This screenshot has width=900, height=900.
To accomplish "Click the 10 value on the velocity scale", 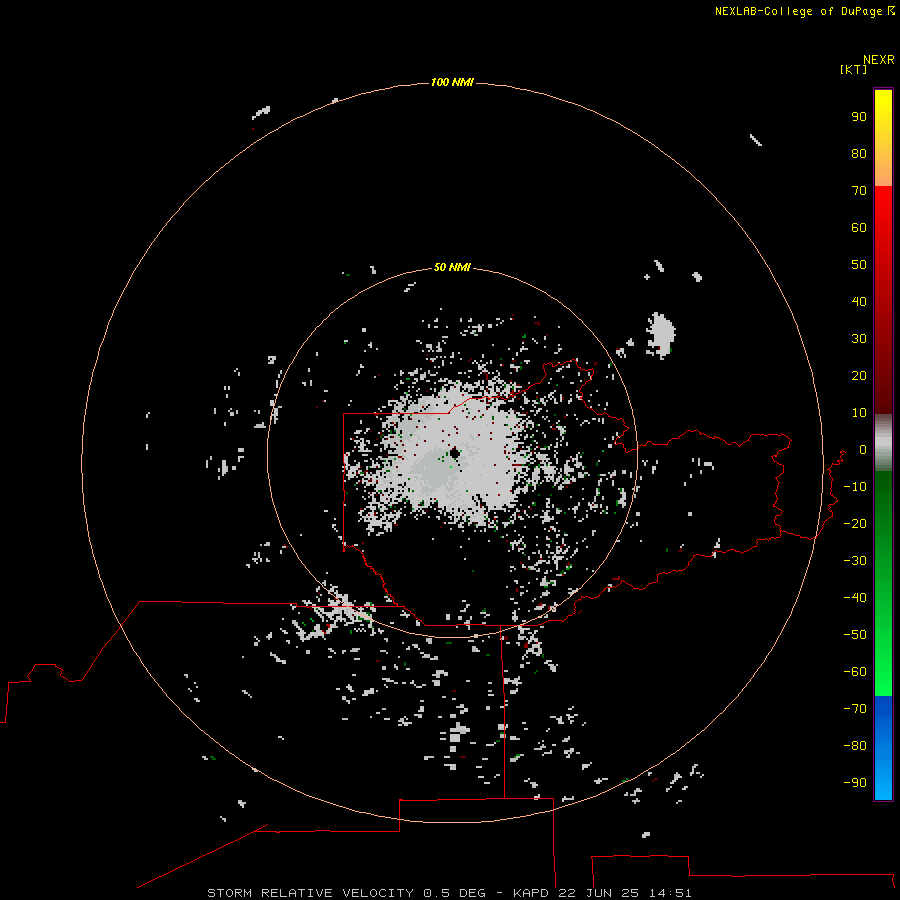I will click(859, 413).
